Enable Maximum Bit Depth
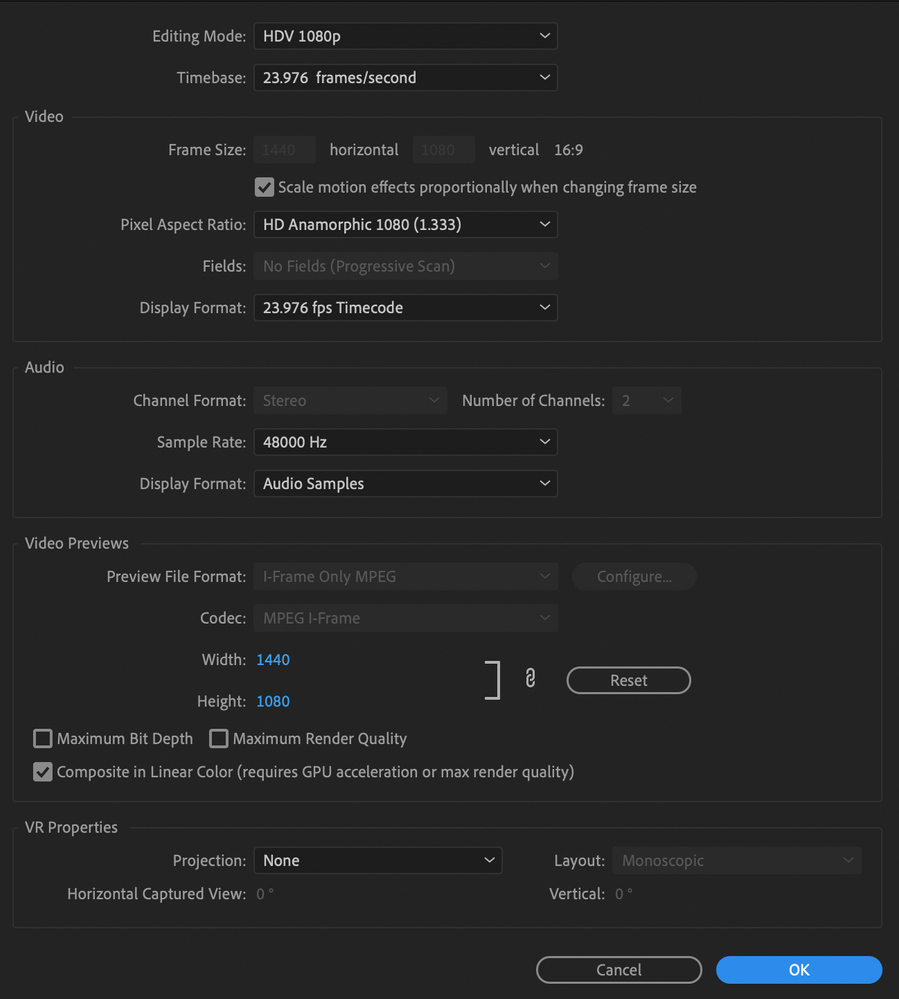The image size is (899, 999). (x=43, y=739)
